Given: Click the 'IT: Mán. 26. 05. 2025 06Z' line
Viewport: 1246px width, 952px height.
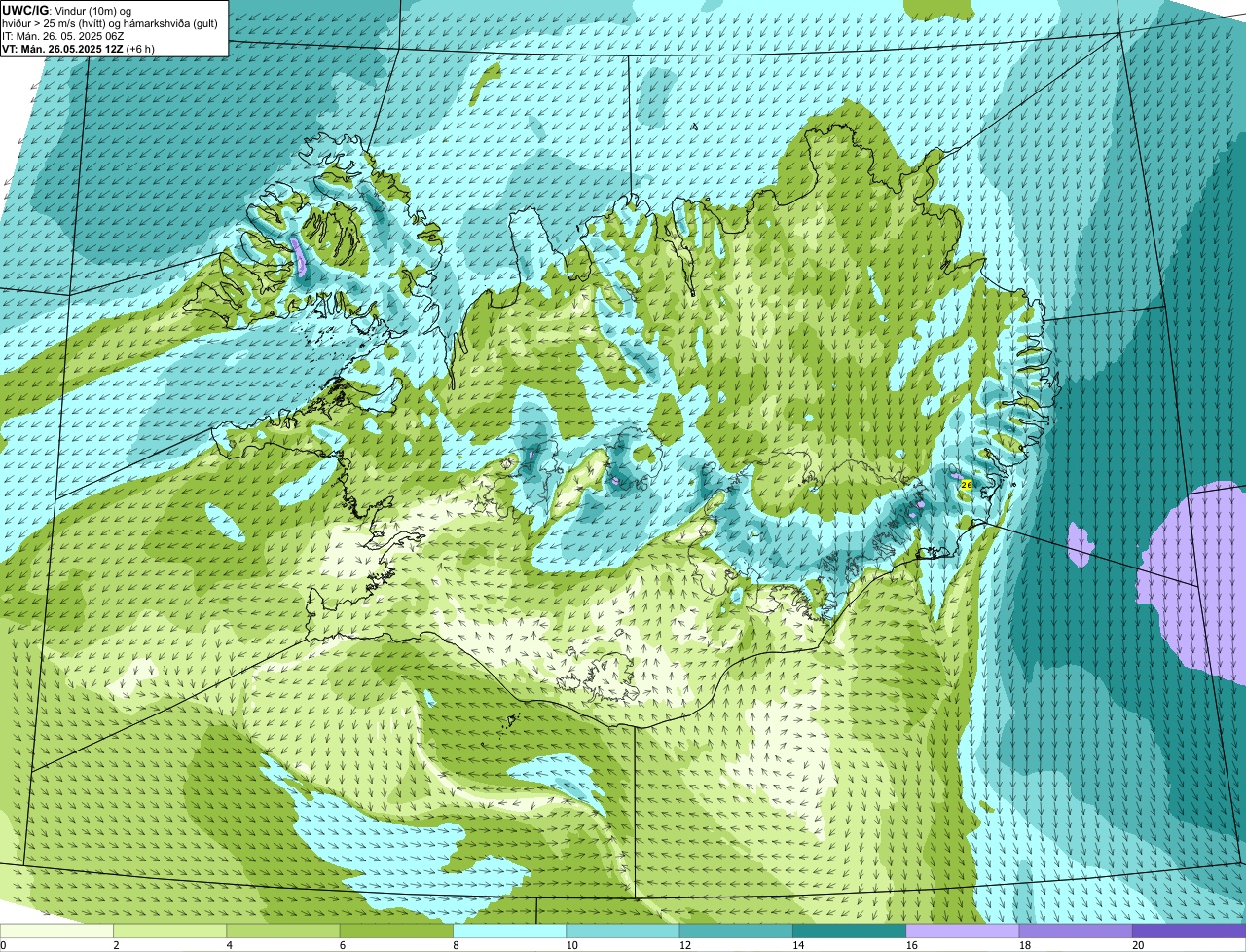Looking at the screenshot, I should coord(62,36).
